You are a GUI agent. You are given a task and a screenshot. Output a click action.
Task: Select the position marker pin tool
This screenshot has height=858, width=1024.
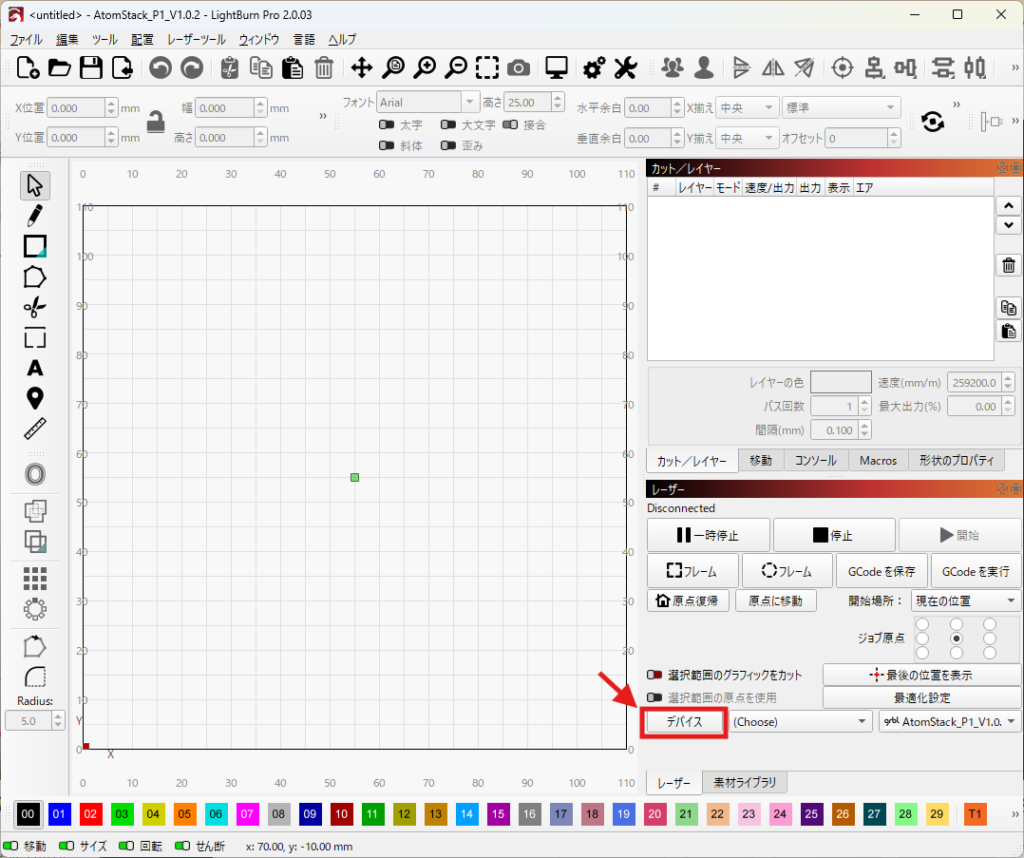[x=35, y=399]
